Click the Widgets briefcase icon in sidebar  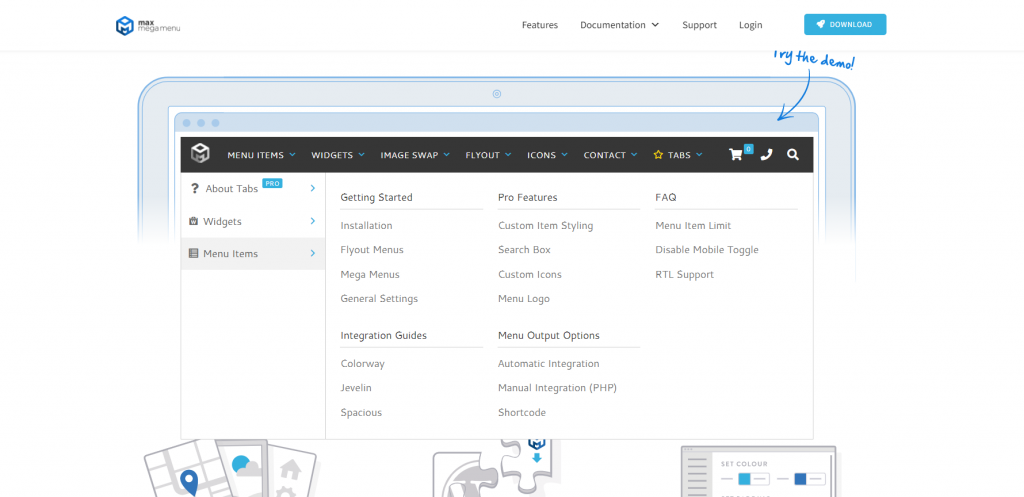[193, 221]
